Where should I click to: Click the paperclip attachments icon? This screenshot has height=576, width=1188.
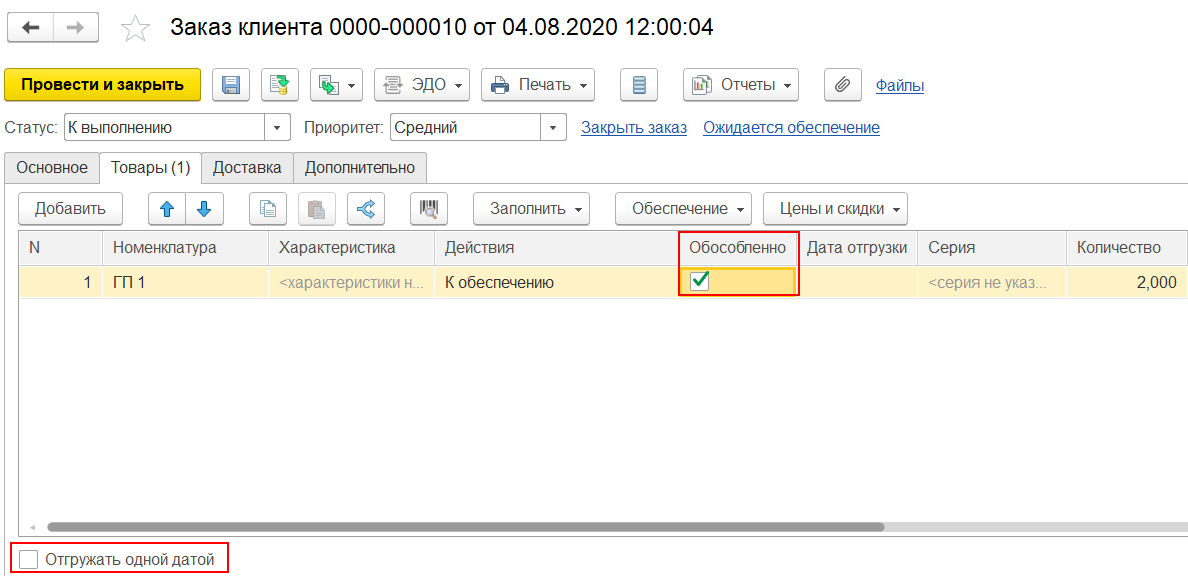point(843,85)
